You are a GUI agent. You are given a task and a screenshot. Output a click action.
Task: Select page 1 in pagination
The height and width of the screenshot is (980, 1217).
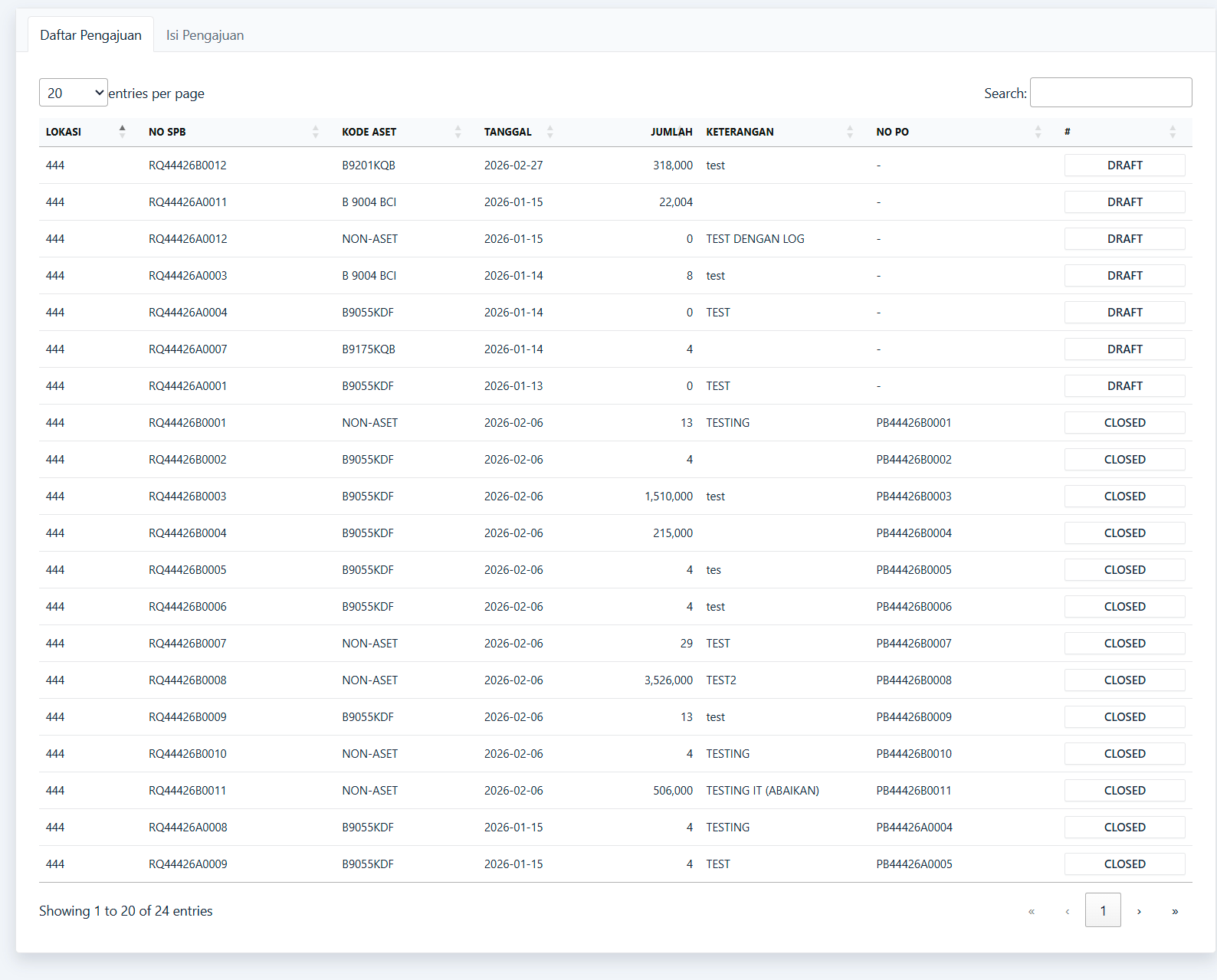1103,911
